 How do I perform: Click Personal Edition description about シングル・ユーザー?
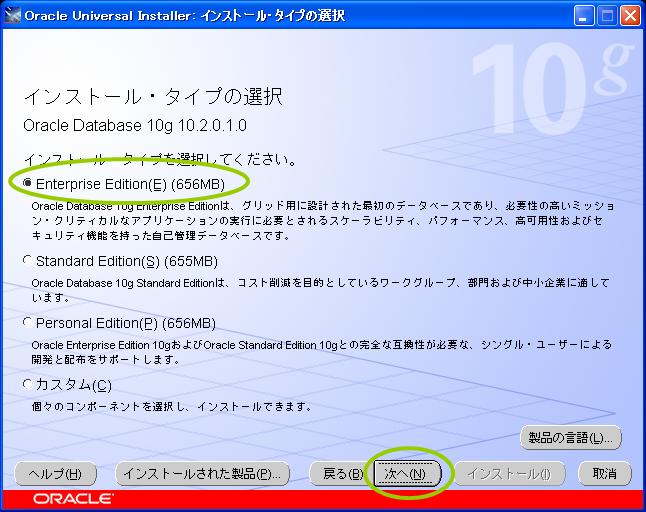pos(322,352)
